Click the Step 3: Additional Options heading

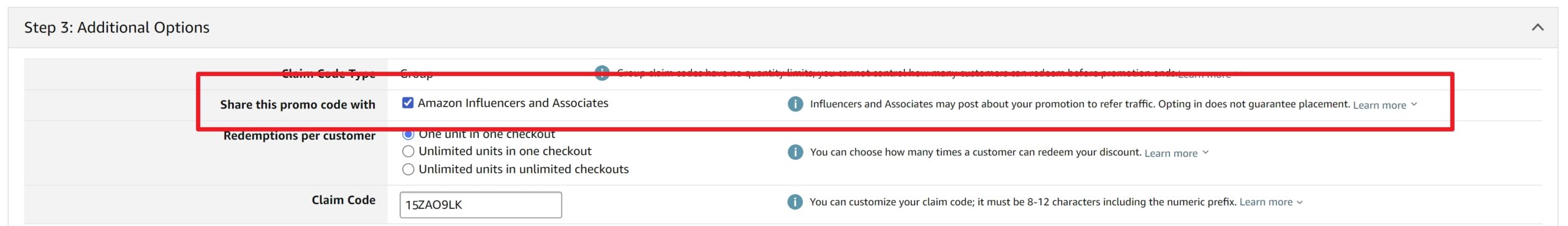tap(117, 28)
